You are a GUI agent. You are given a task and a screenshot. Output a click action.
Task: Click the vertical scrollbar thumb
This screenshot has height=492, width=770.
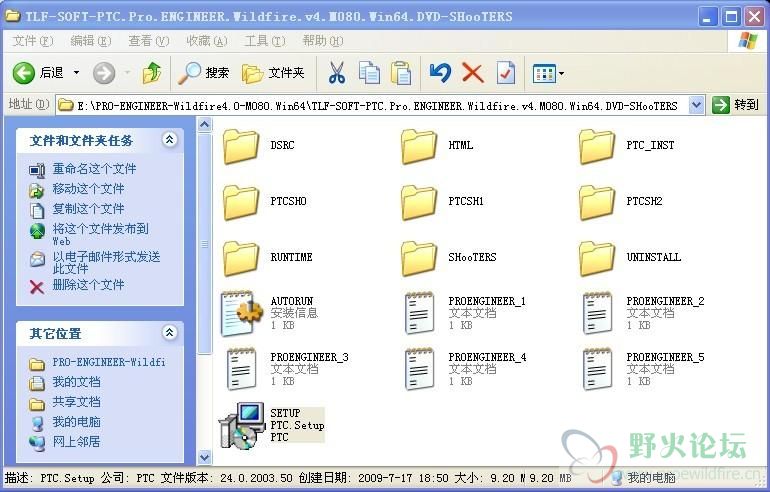(x=204, y=244)
